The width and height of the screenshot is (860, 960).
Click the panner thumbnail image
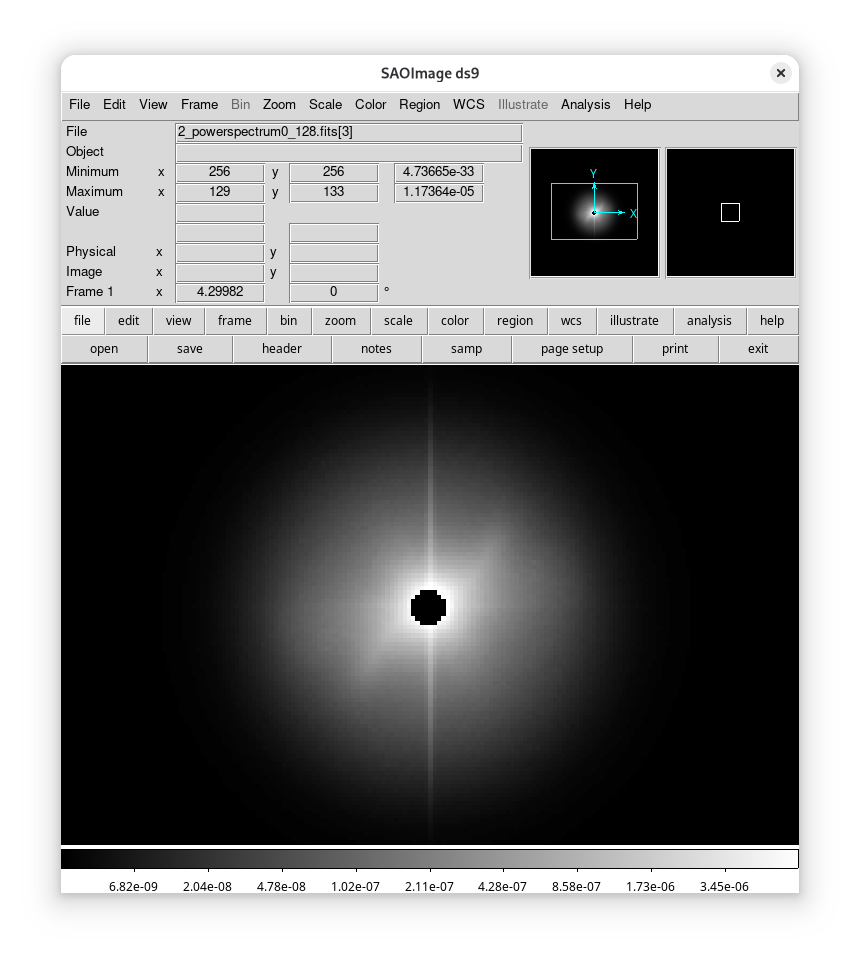[x=594, y=212]
